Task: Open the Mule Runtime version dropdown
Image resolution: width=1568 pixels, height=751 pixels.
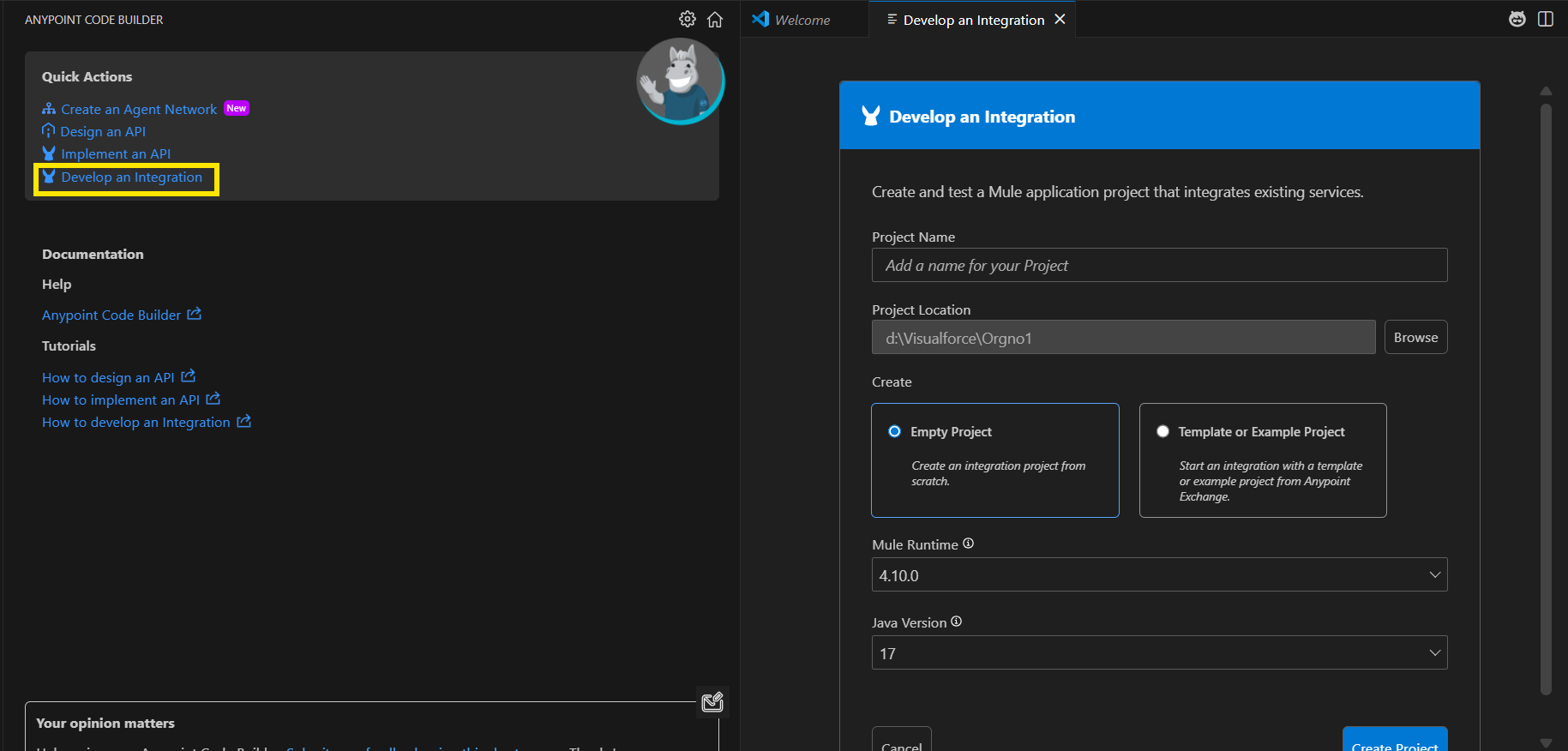Action: tap(1159, 574)
